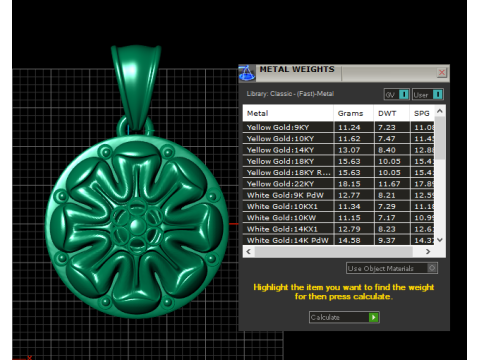Click the 7.23 DWT cell
Viewport: 480px width, 360px height.
click(x=392, y=127)
